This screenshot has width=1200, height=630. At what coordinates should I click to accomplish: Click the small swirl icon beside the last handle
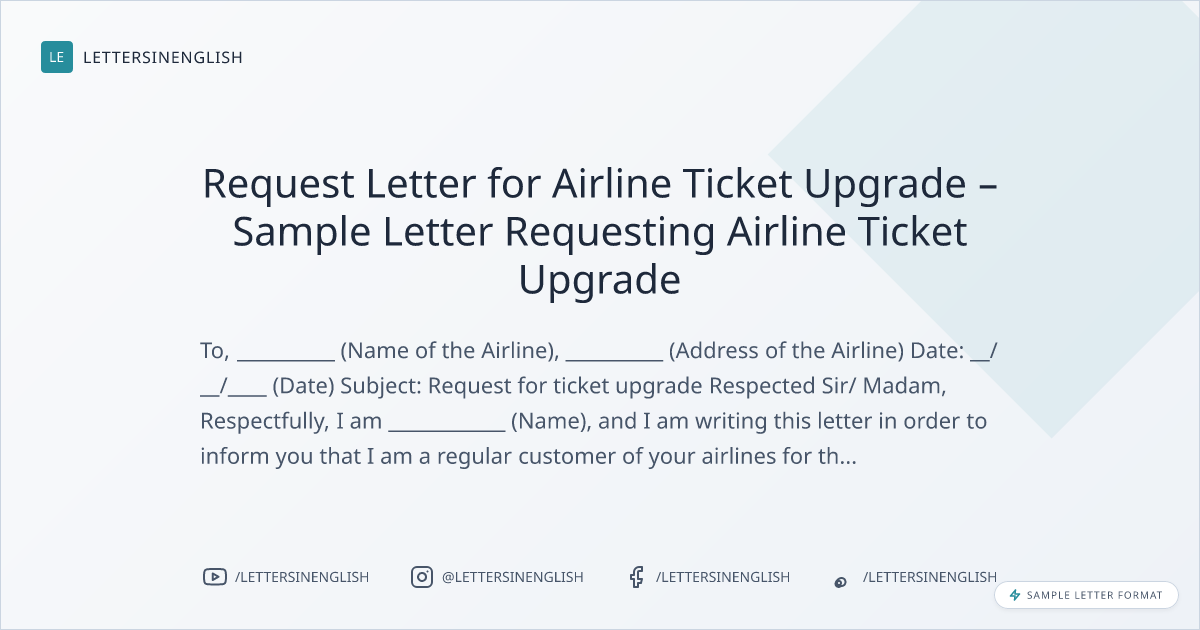click(841, 581)
